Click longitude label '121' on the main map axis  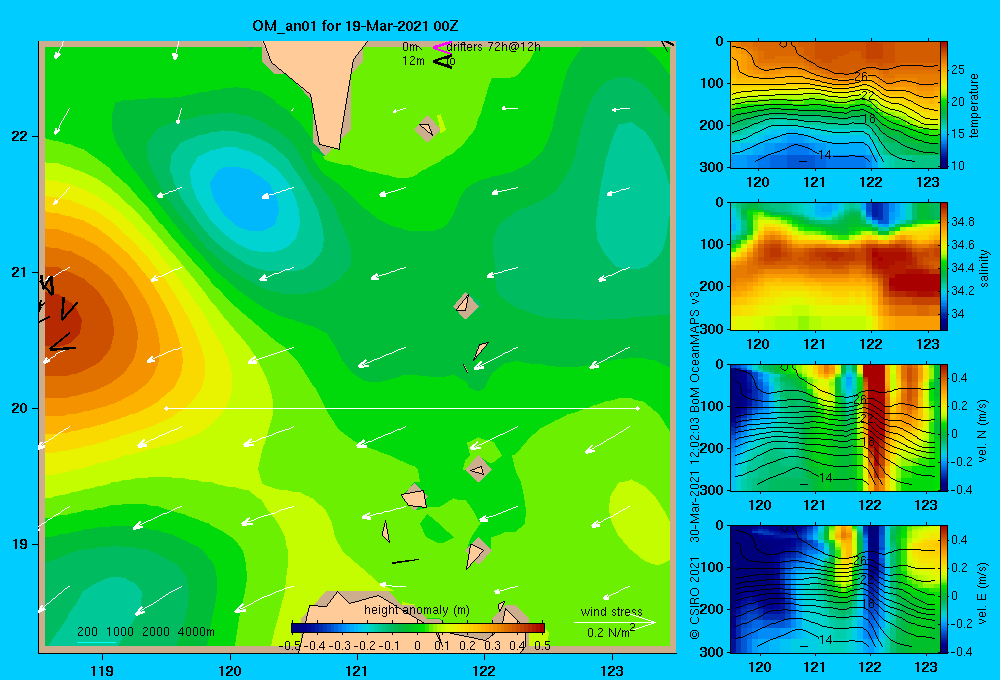coord(357,670)
